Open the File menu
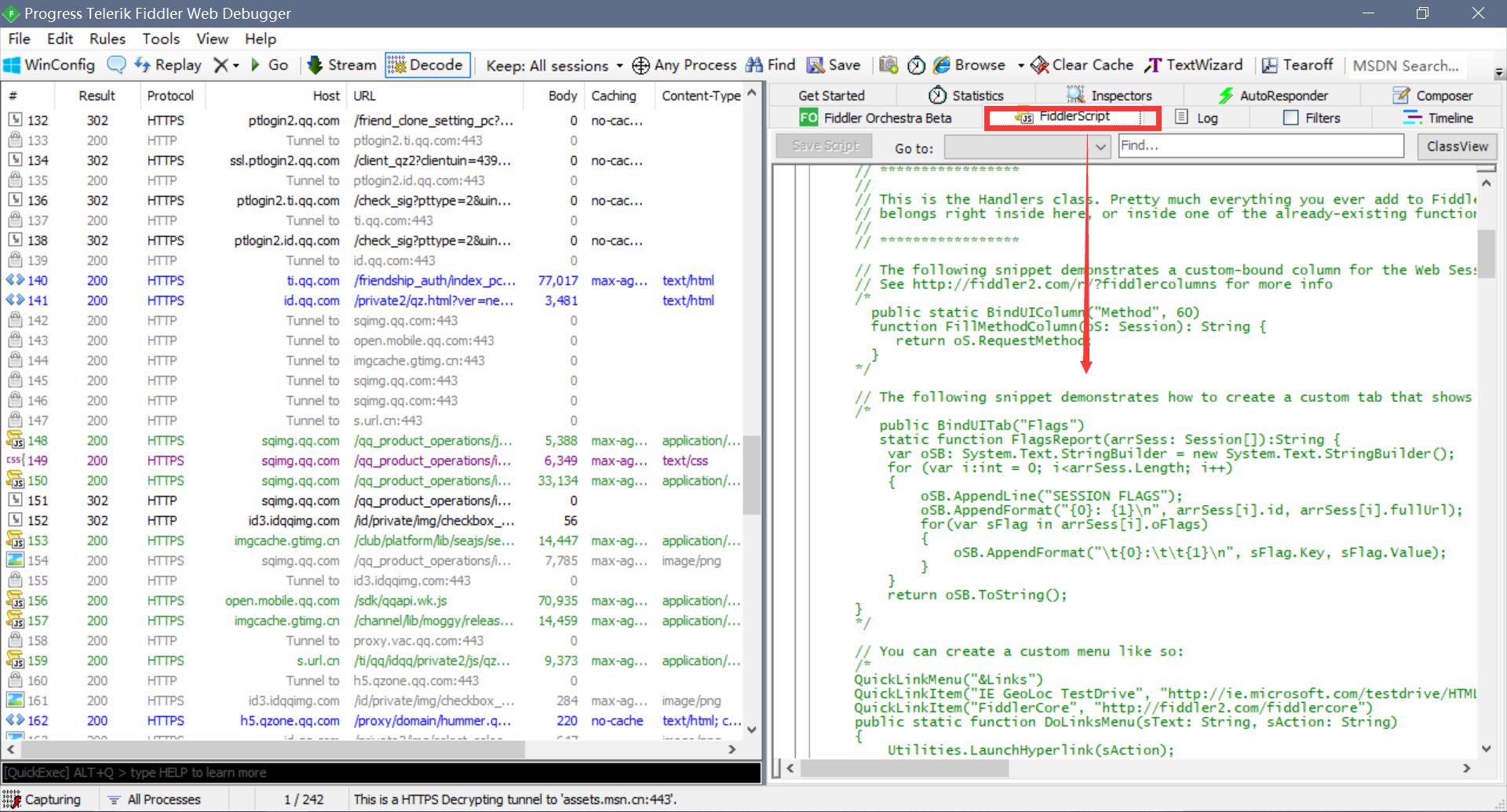Image resolution: width=1507 pixels, height=812 pixels. click(20, 38)
